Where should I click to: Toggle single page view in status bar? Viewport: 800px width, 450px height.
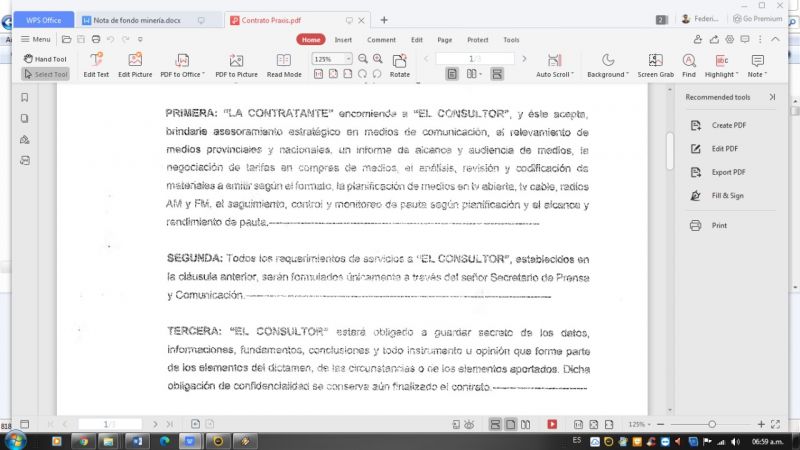coord(510,424)
